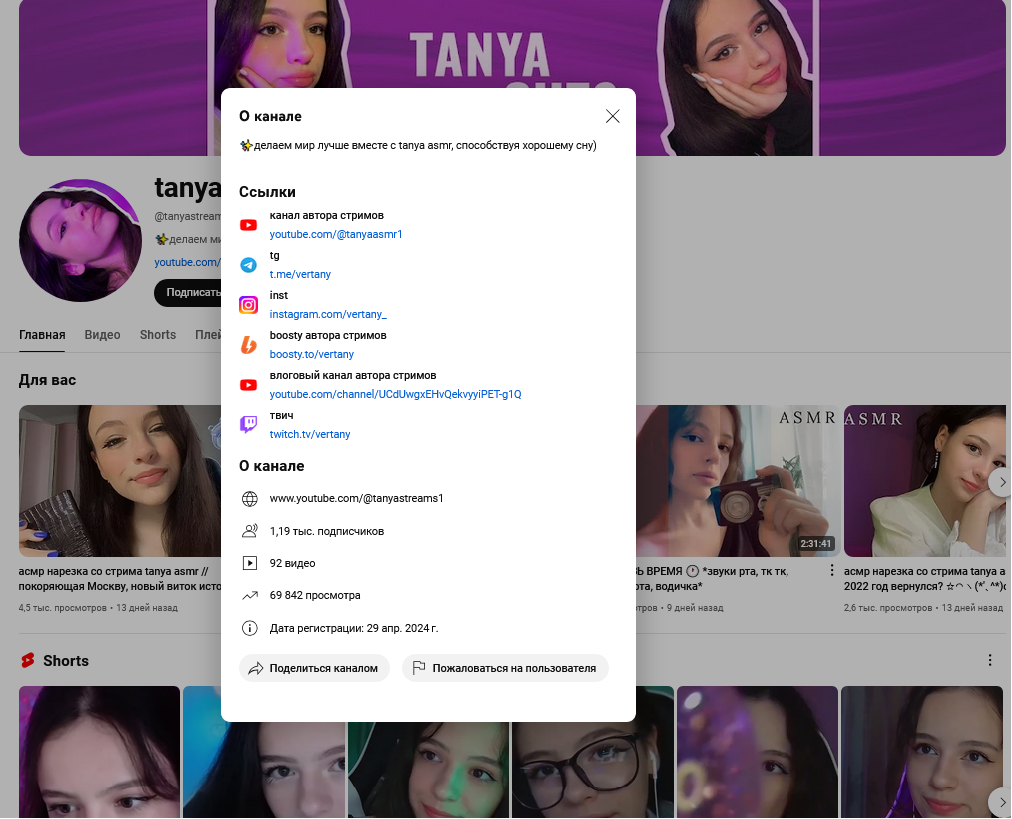The width and height of the screenshot is (1012, 819).
Task: Click Пожаловаться на пользователя button
Action: point(505,668)
